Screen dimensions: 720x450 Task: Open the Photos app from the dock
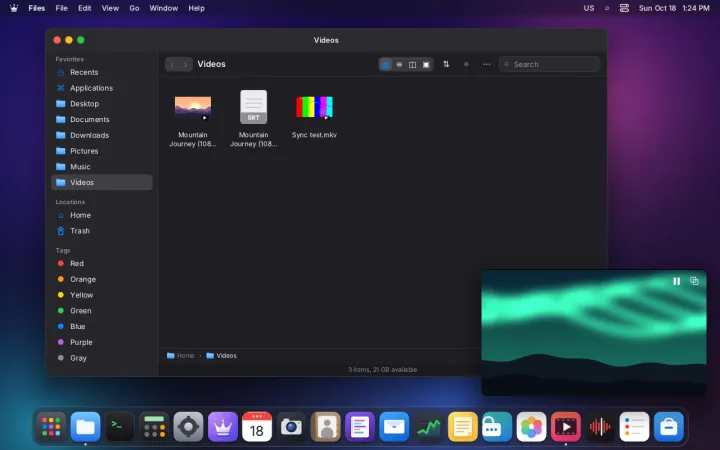(531, 427)
